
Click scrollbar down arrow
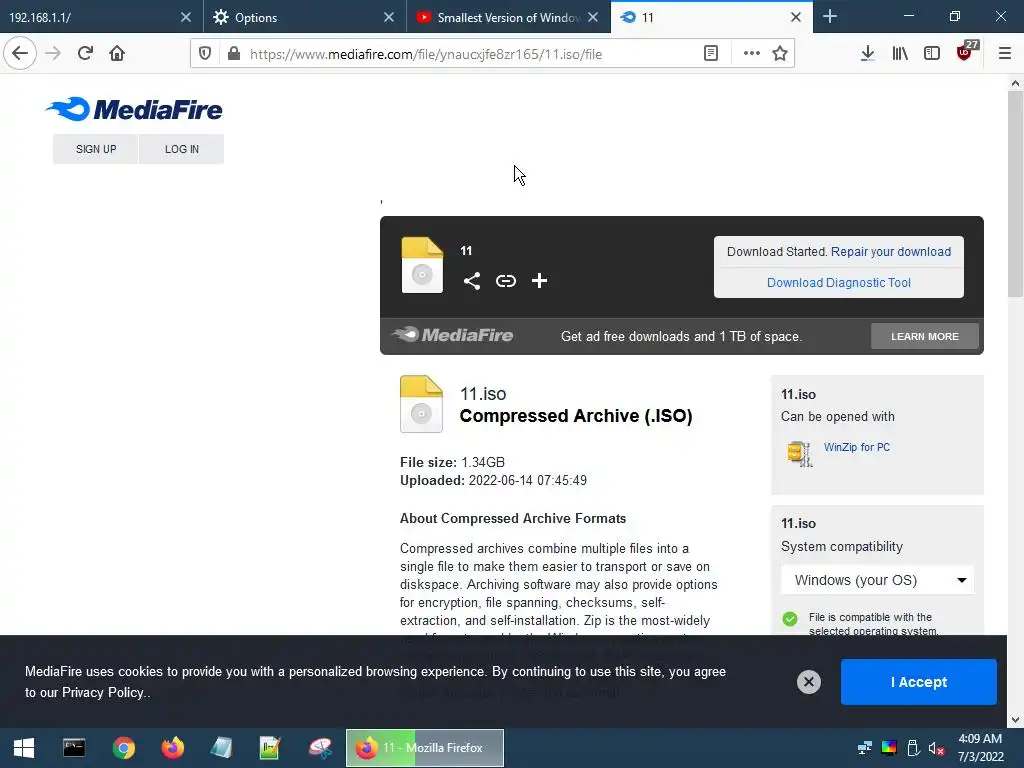(1015, 720)
